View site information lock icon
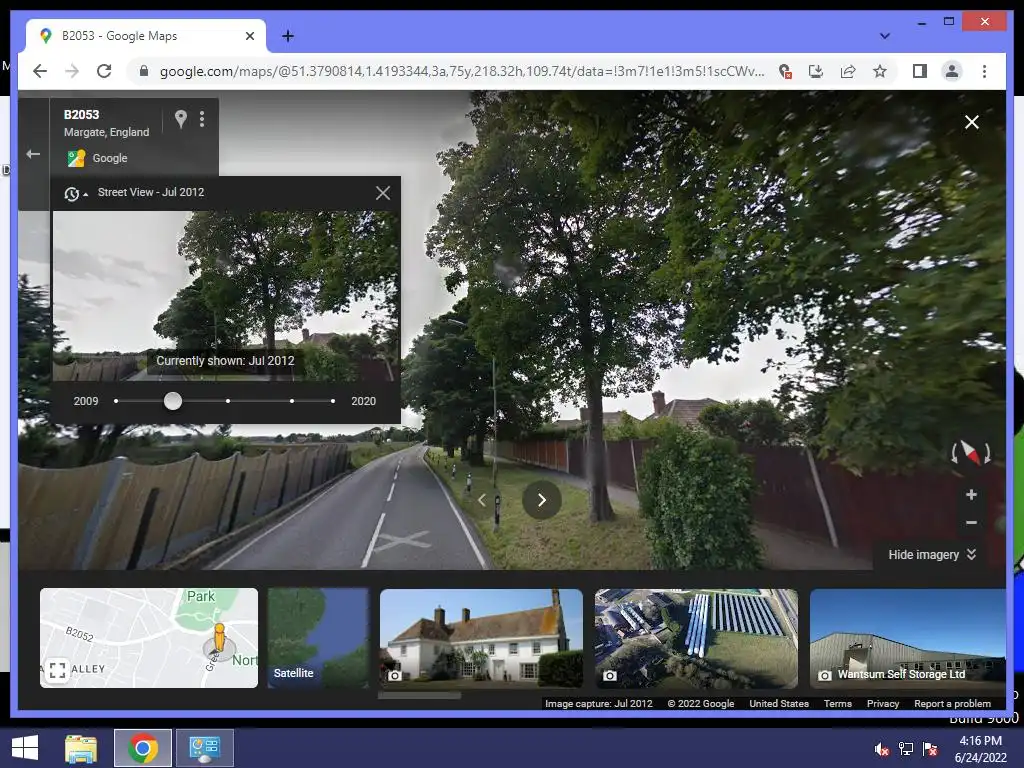1024x768 pixels. (x=144, y=71)
